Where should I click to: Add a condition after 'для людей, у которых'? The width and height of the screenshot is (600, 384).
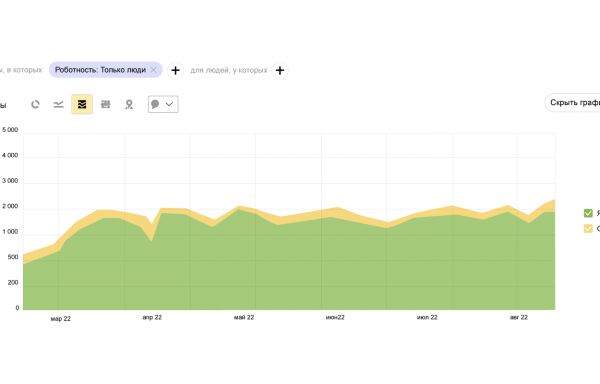[x=280, y=70]
